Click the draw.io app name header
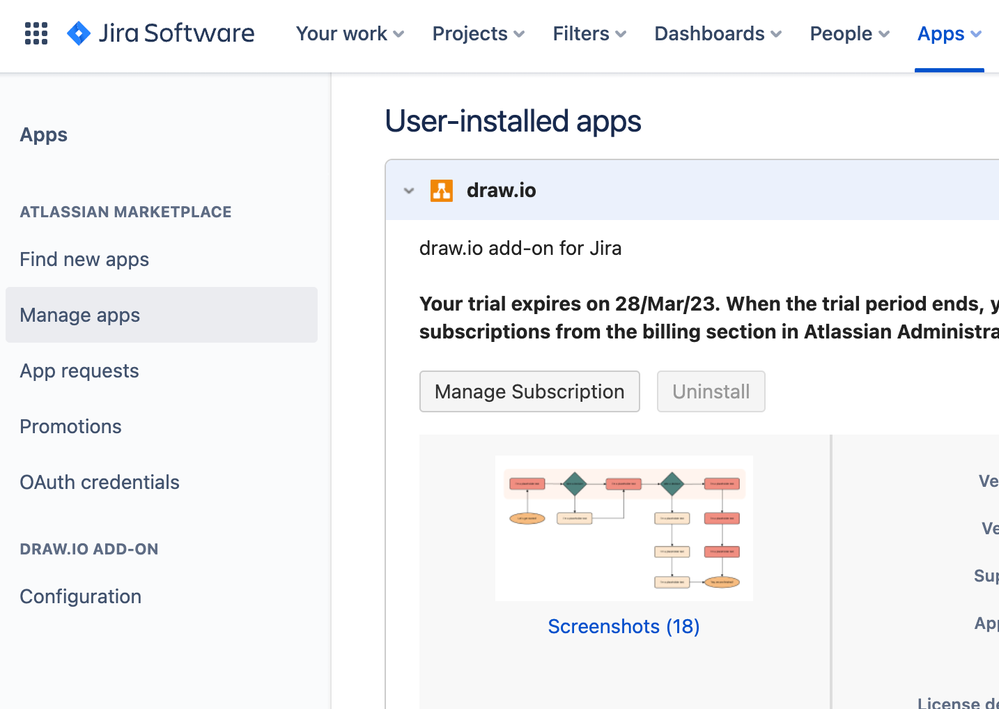Viewport: 999px width, 709px height. (x=501, y=190)
